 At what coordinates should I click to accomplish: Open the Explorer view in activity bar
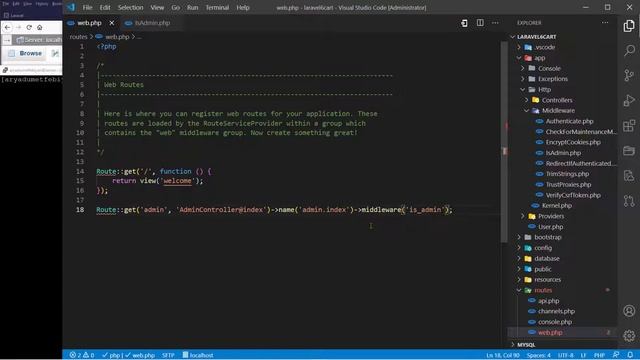coord(629,26)
